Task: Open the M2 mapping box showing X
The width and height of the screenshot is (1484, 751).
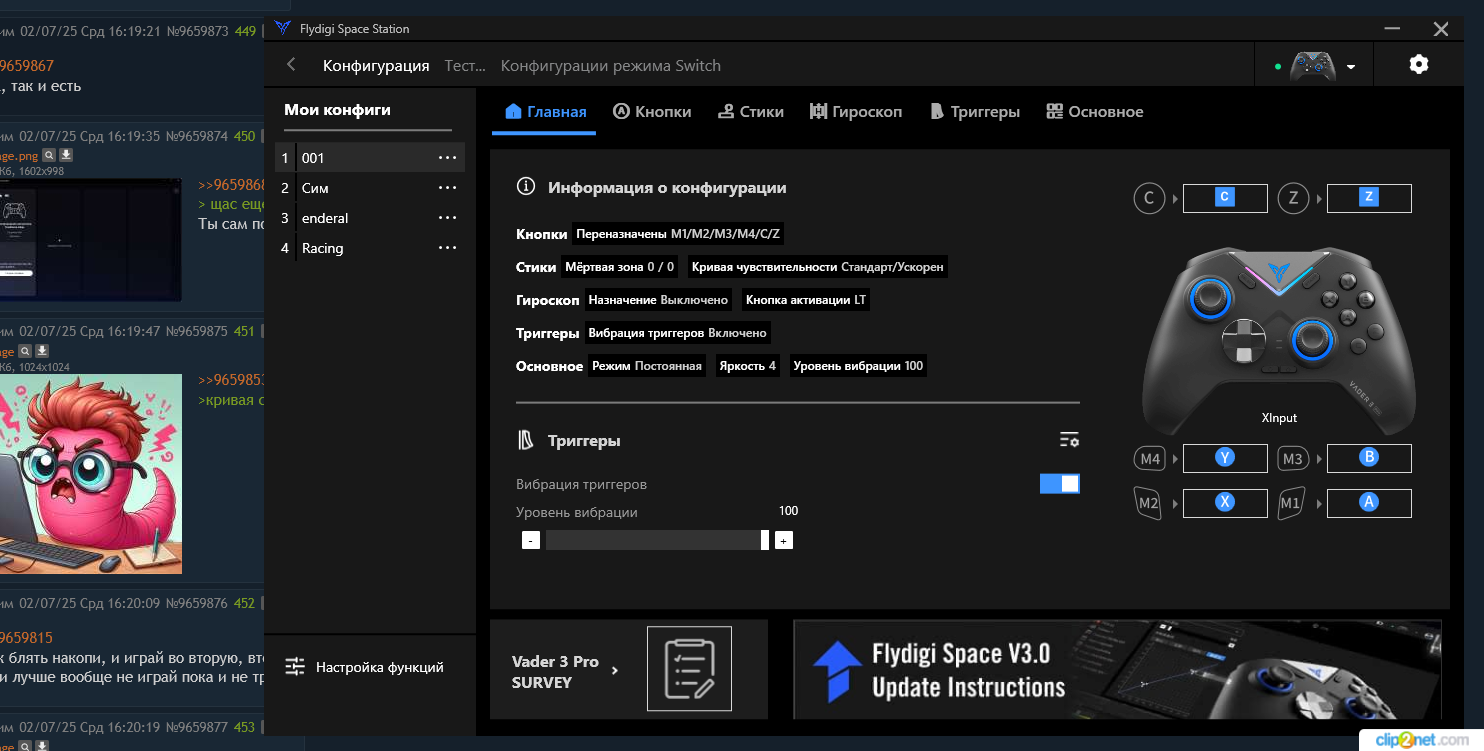Action: [1225, 503]
